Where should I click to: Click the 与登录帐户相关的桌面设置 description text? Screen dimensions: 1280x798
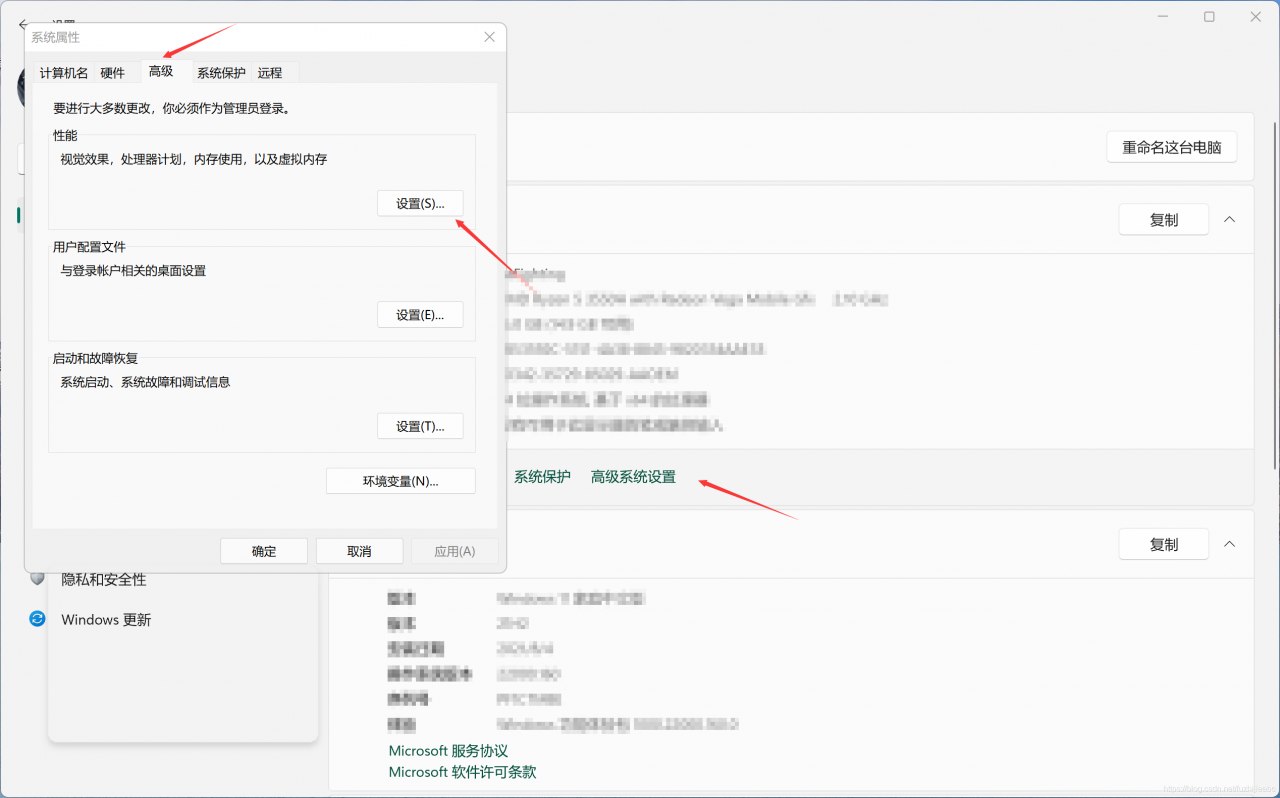tap(133, 271)
